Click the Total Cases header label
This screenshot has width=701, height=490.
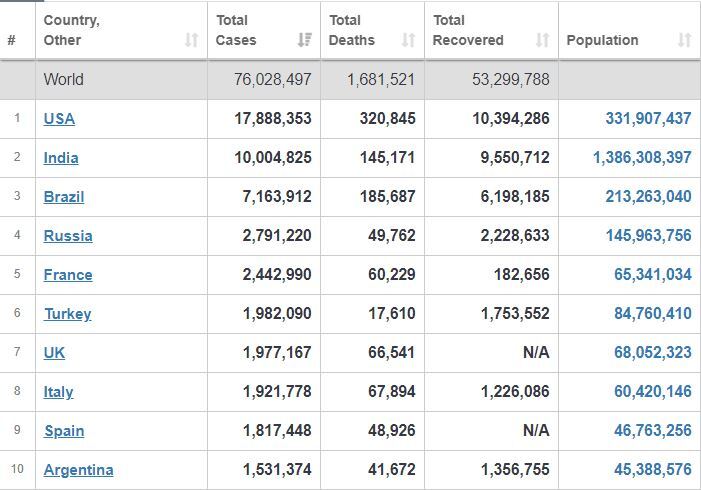click(x=236, y=30)
